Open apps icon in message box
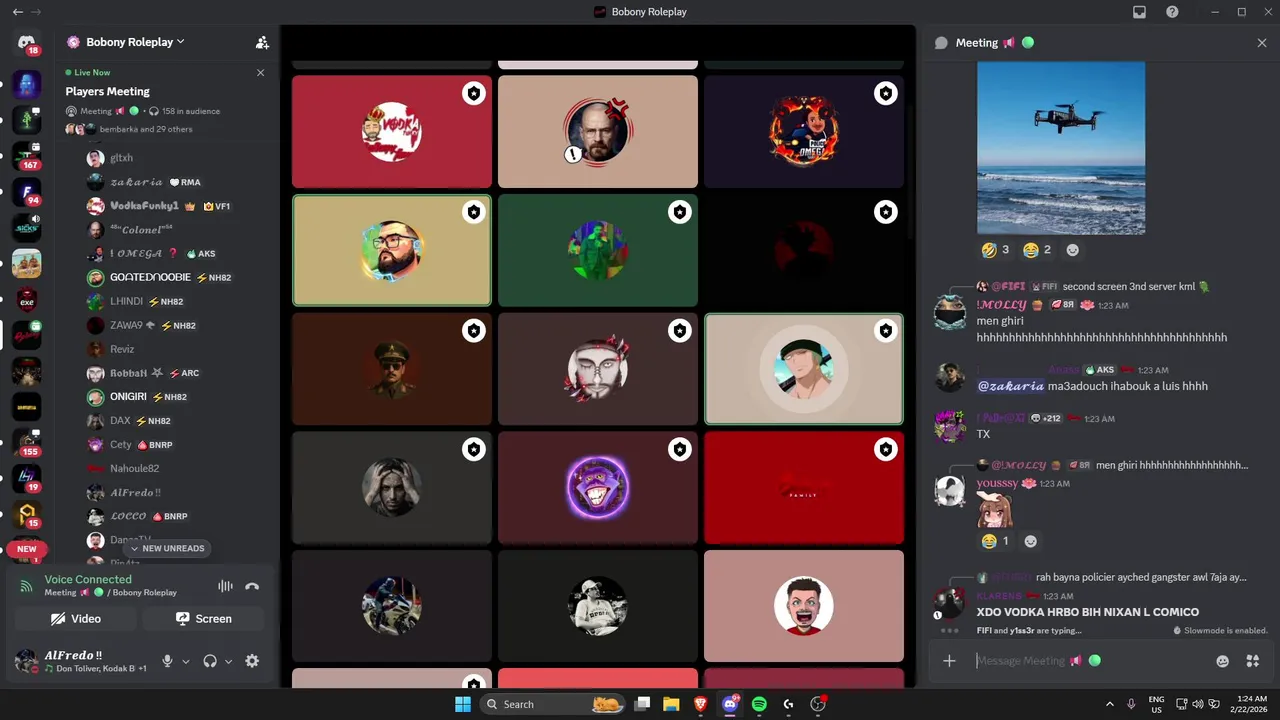1280x720 pixels. (1252, 661)
